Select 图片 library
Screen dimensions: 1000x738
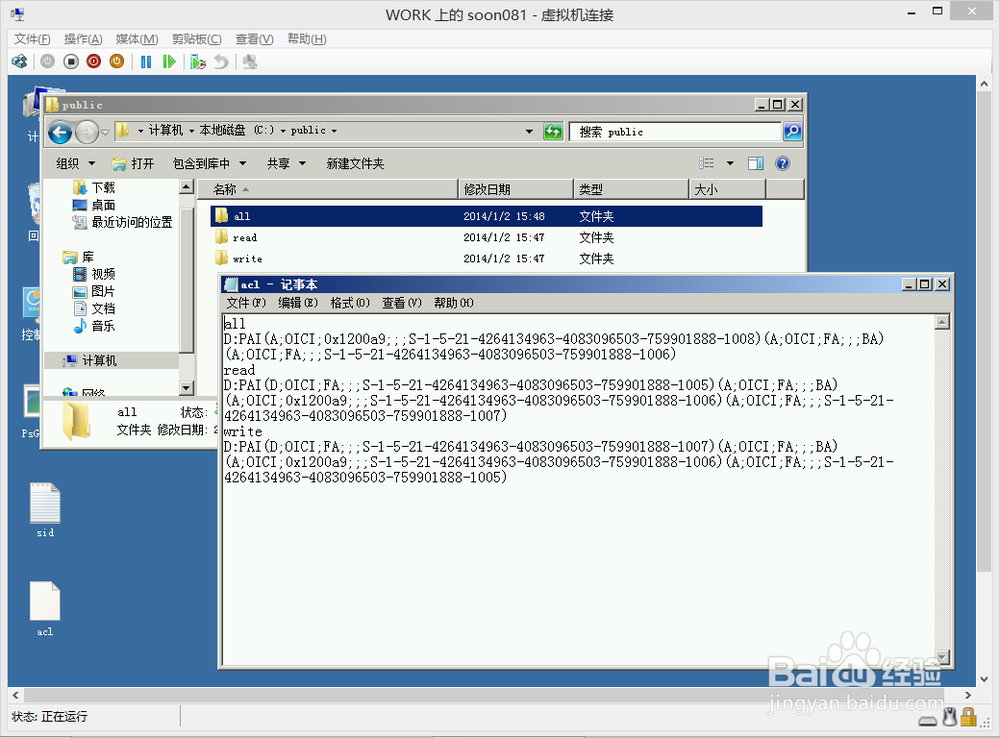click(x=94, y=292)
